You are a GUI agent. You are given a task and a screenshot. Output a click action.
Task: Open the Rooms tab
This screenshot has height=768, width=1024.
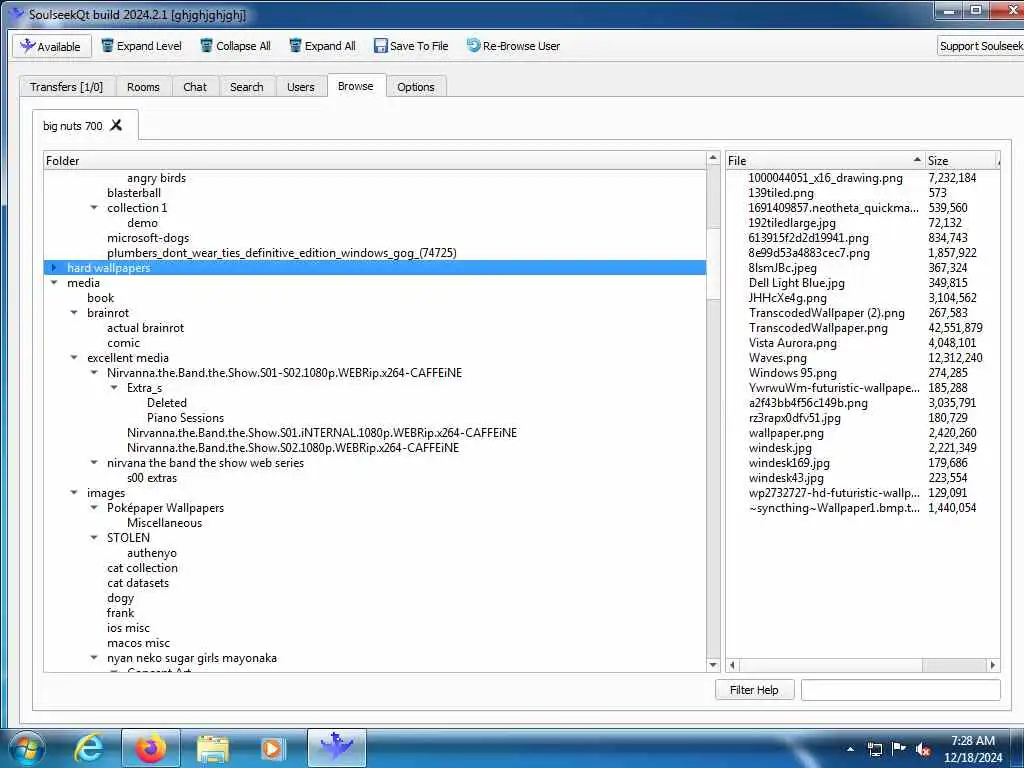pos(143,87)
